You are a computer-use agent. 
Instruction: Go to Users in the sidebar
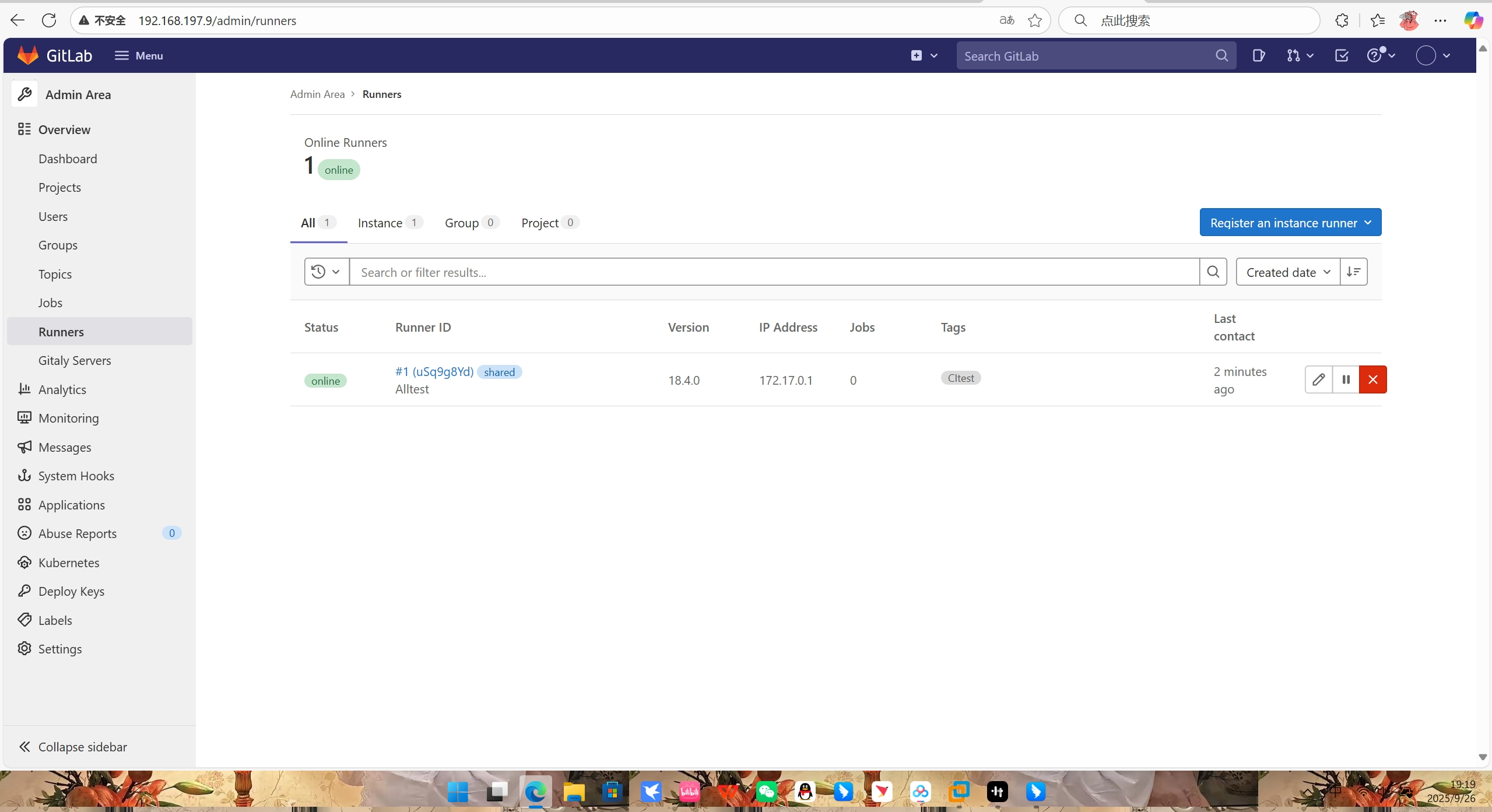(53, 216)
